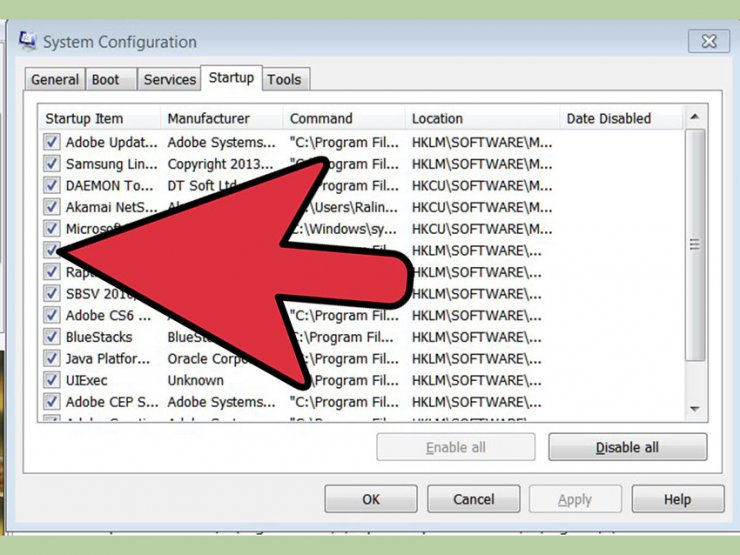Toggle the UIExec checkbox
The height and width of the screenshot is (555, 740).
[51, 380]
